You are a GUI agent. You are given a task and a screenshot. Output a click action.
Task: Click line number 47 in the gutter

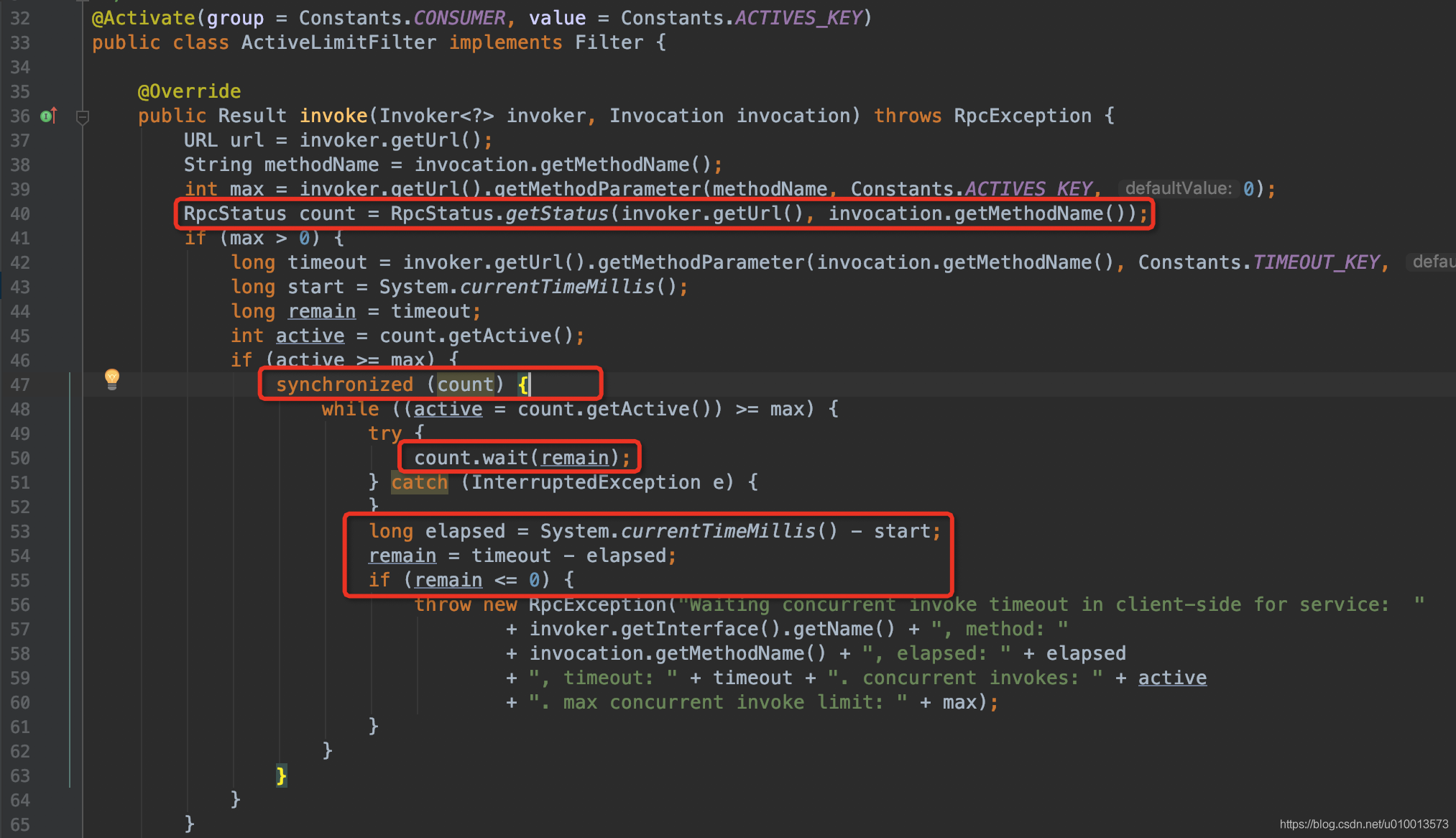[x=20, y=385]
